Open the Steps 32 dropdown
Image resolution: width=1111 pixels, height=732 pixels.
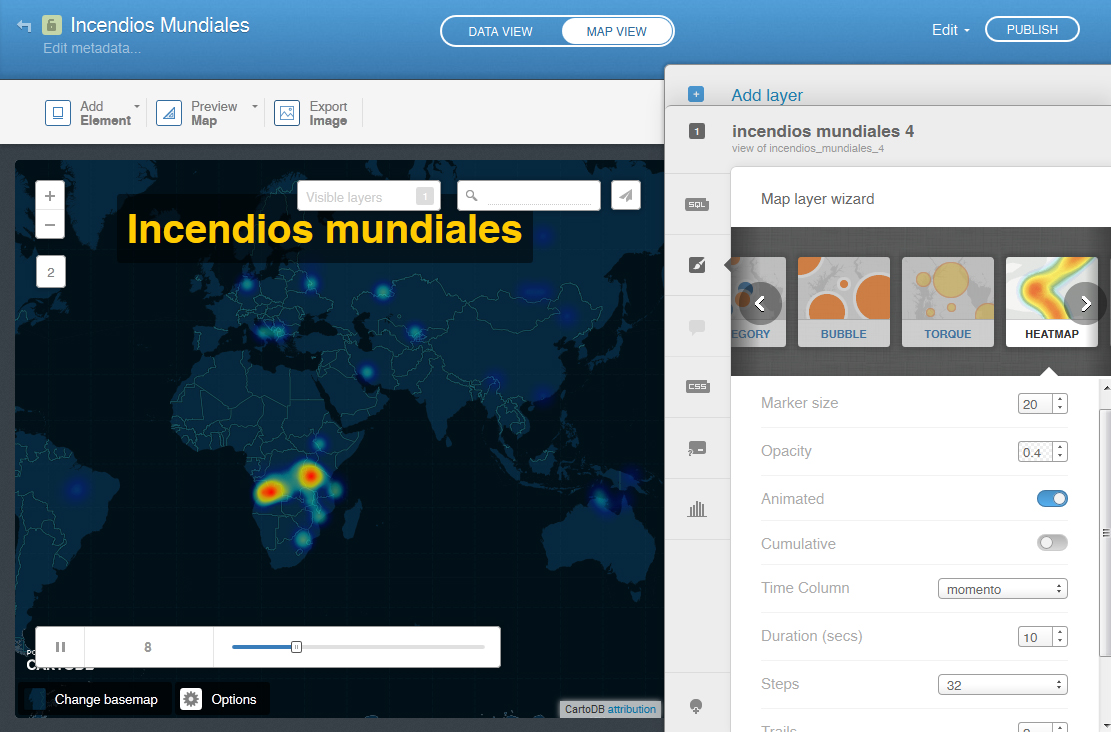1003,685
